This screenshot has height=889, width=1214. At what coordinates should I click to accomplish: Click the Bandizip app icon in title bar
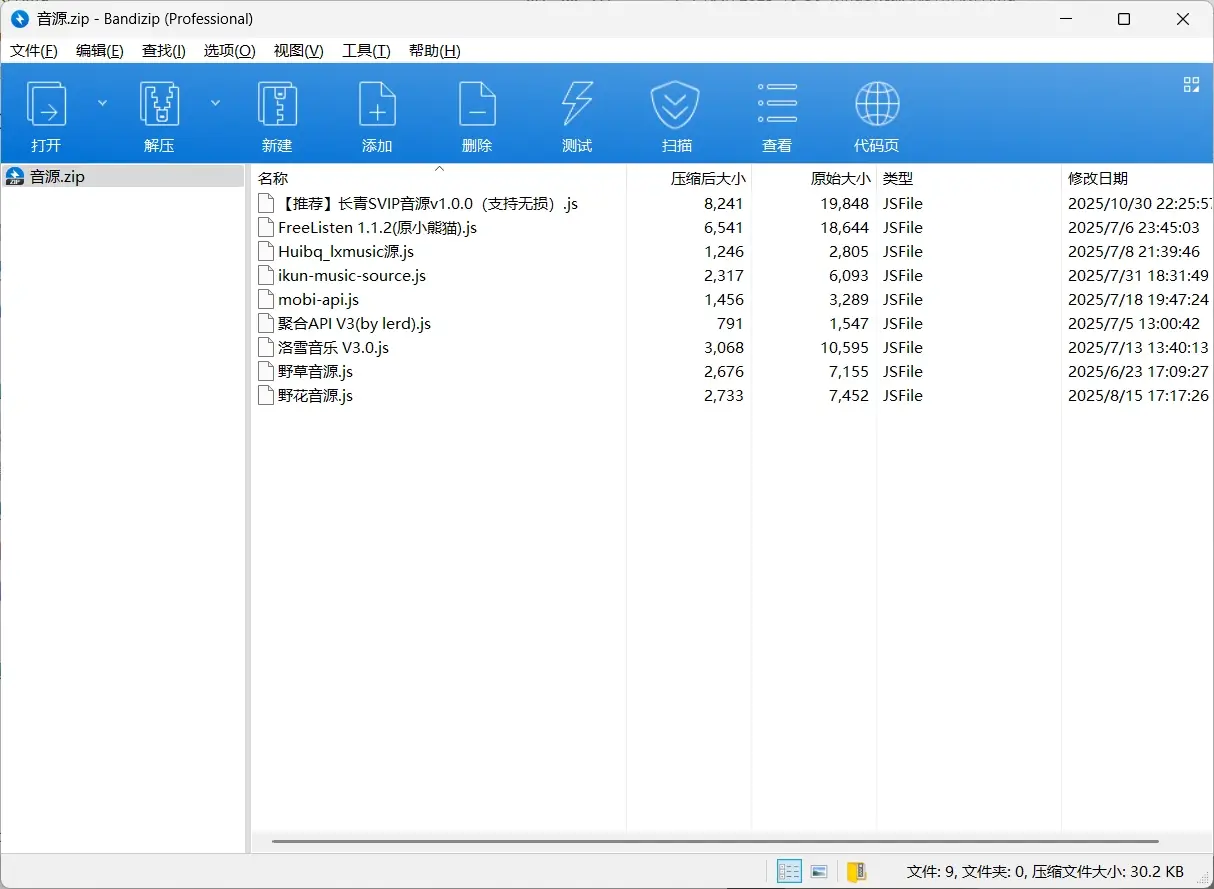coord(19,19)
